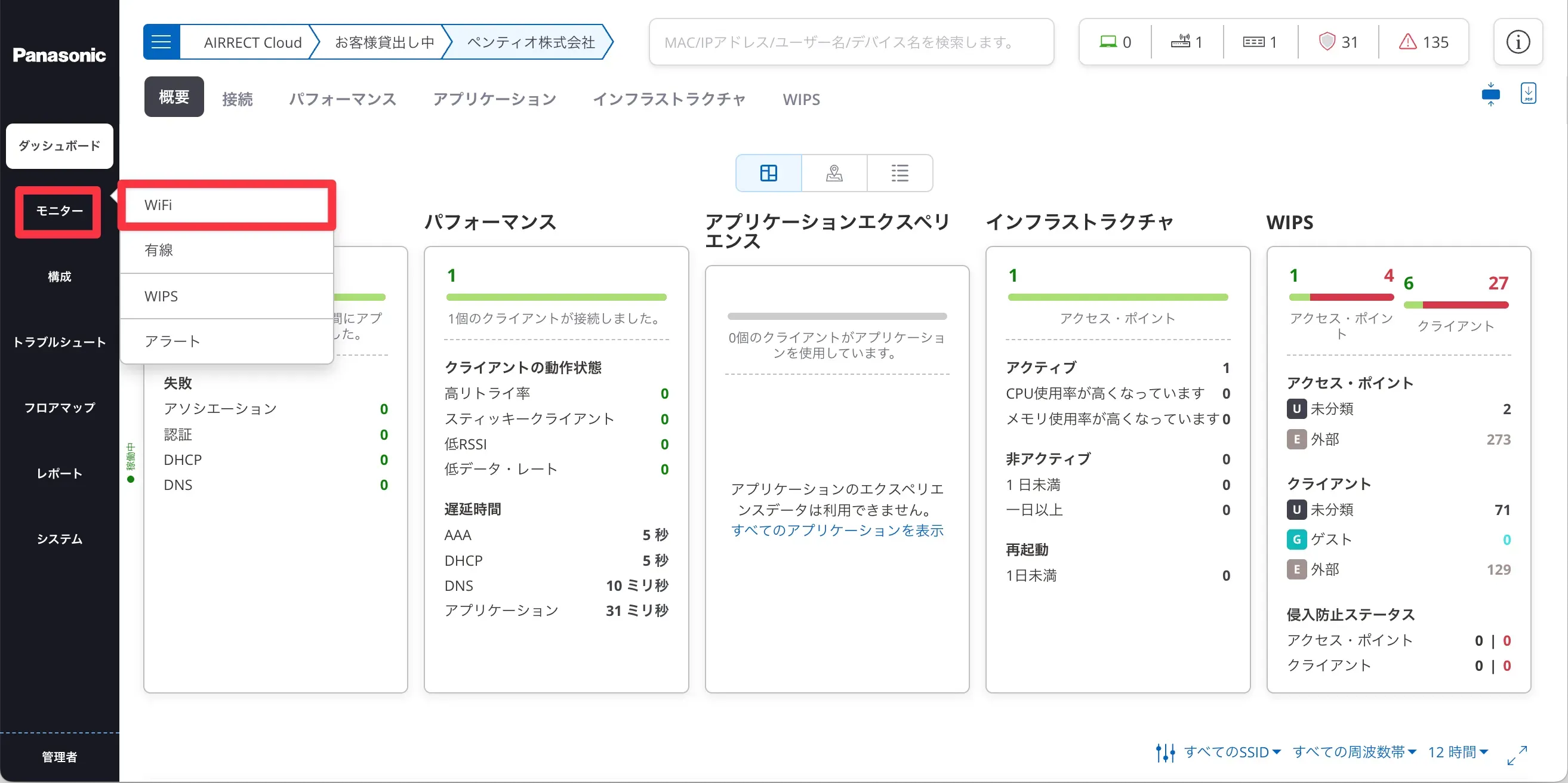Click the download PDF icon

[x=1529, y=94]
